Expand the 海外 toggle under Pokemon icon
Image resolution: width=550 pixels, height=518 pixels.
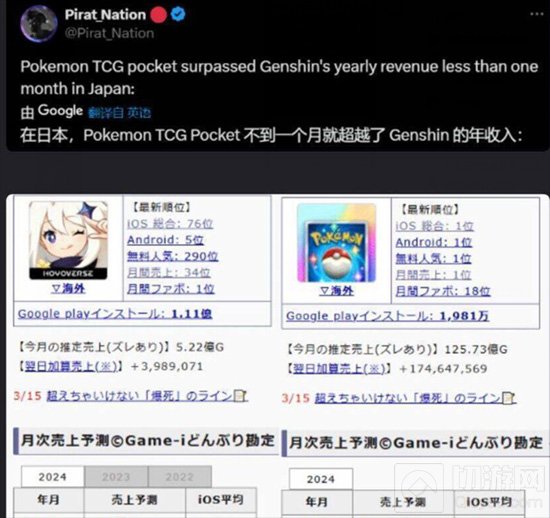coord(336,291)
